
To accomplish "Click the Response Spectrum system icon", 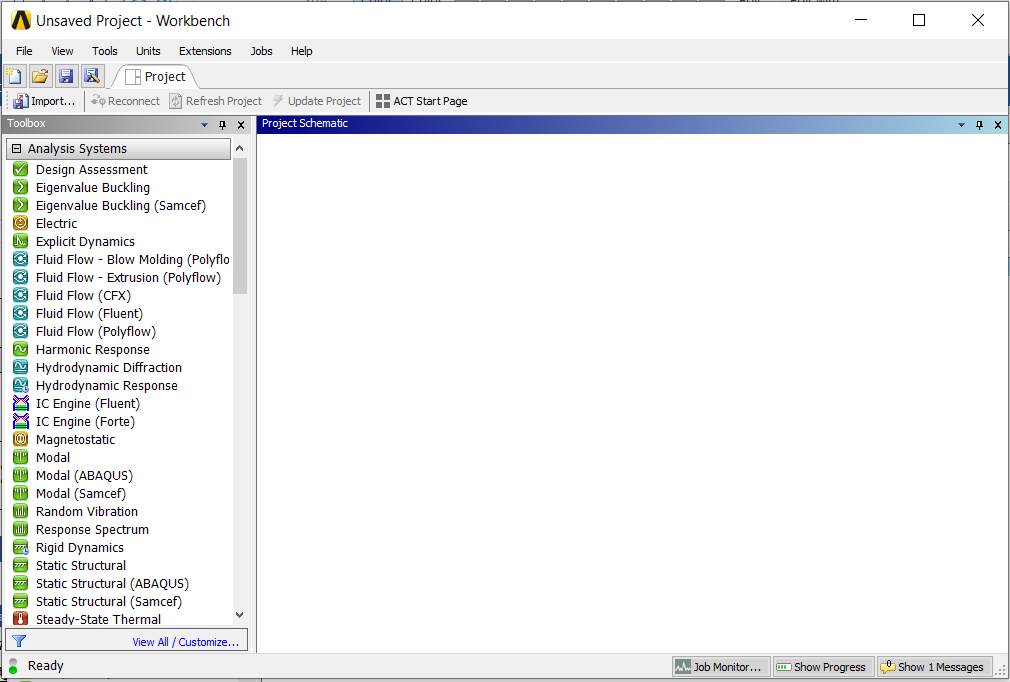I will 21,530.
